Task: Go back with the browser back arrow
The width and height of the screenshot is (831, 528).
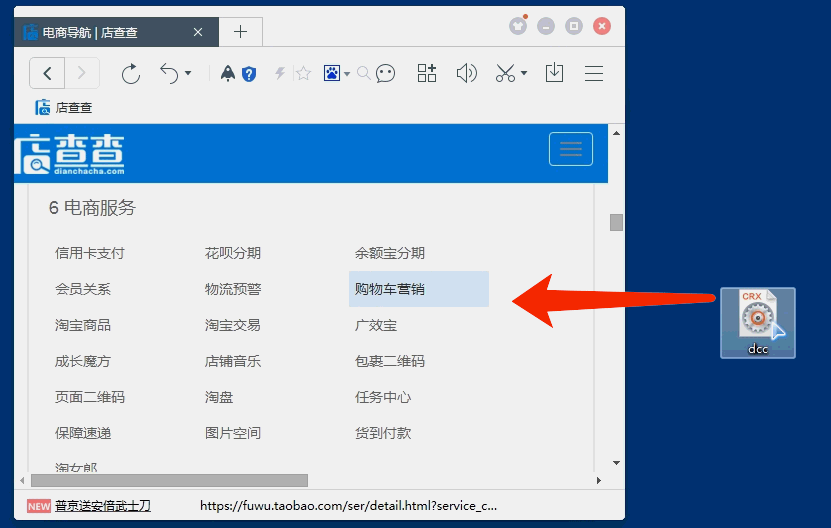Action: coord(47,73)
